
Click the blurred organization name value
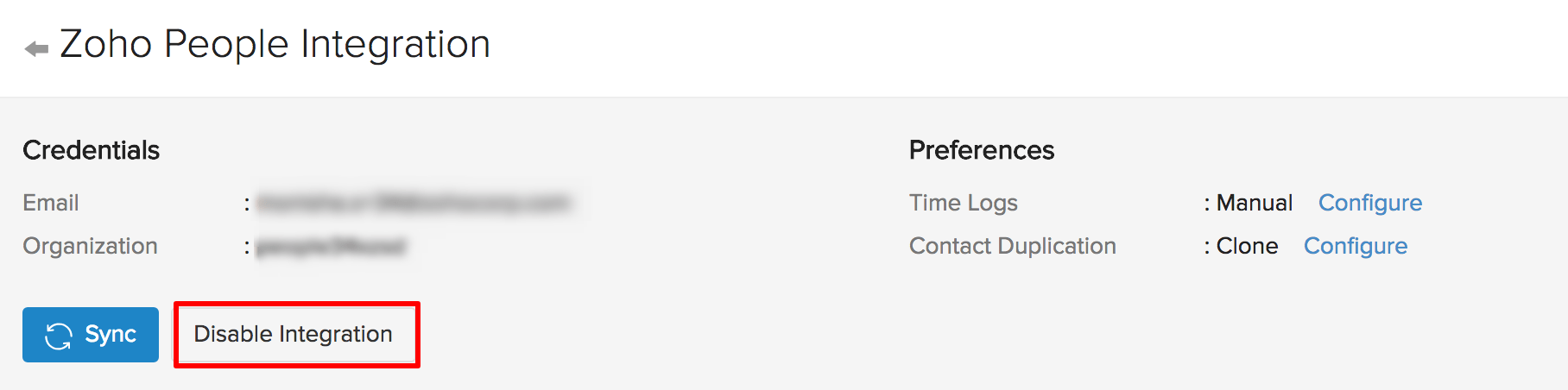[331, 247]
